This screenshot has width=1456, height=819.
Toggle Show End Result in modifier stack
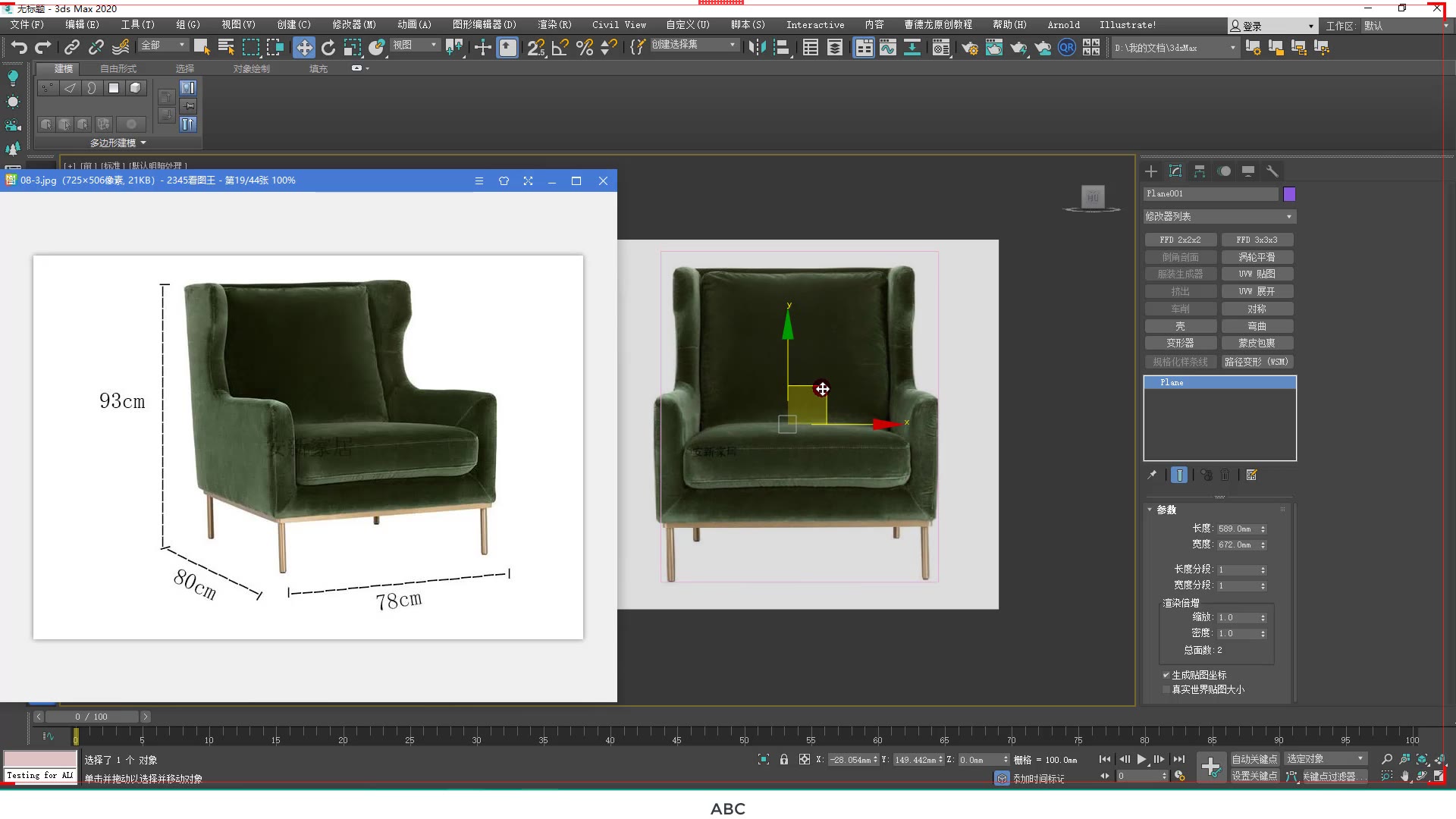tap(1179, 475)
